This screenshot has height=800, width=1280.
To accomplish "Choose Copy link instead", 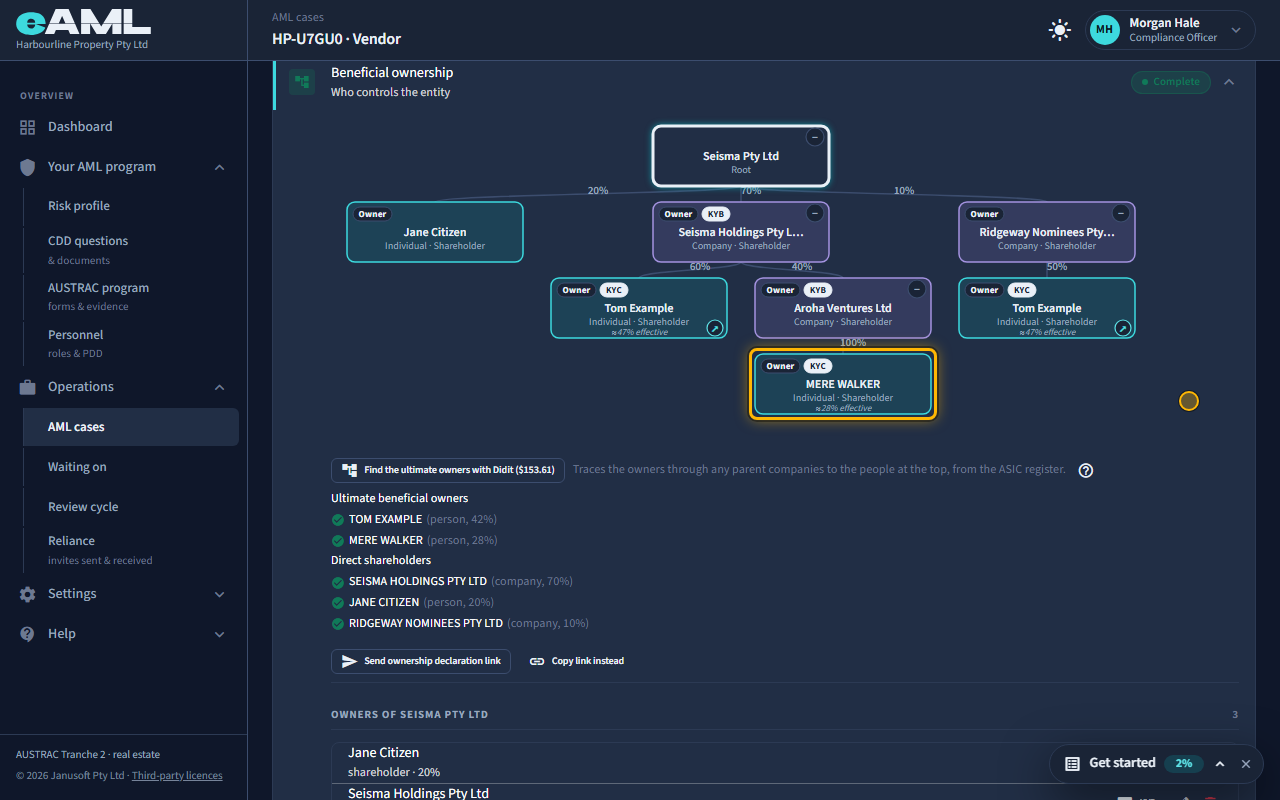I will (x=577, y=661).
